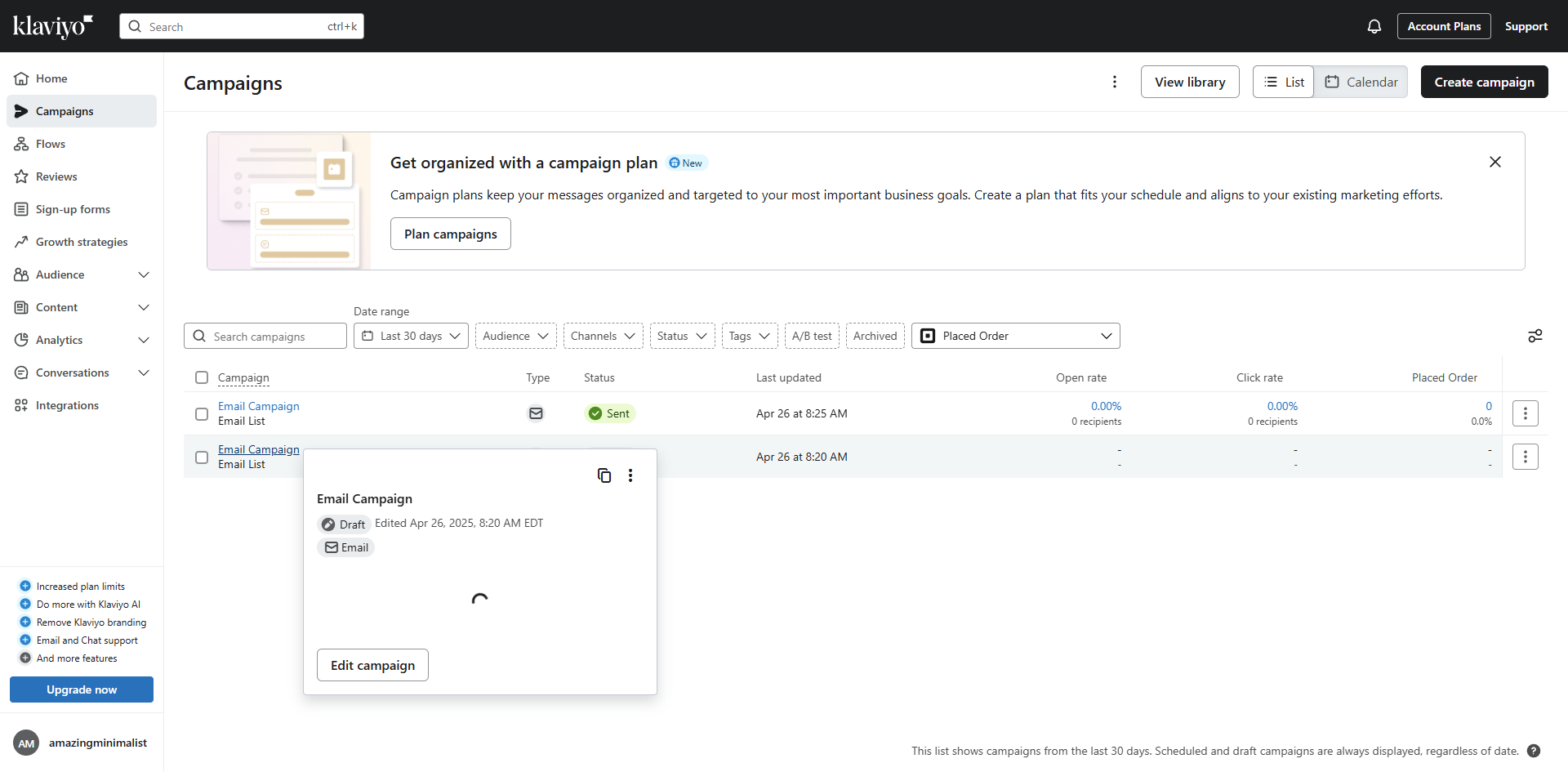The height and width of the screenshot is (772, 1568).
Task: Open row actions for the draft campaign
Action: (x=1525, y=457)
